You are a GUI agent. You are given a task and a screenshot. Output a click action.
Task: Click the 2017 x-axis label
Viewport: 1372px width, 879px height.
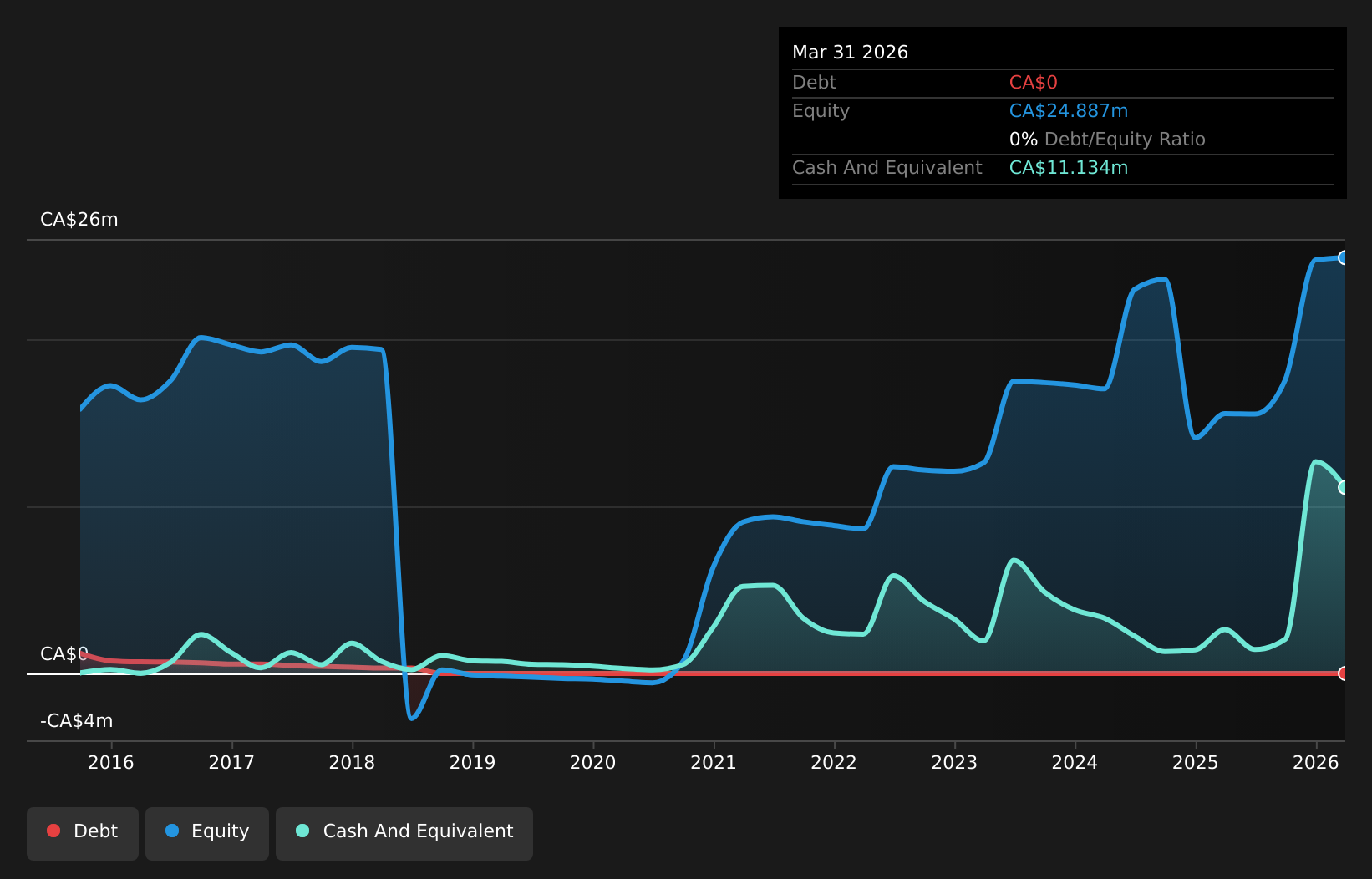231,762
